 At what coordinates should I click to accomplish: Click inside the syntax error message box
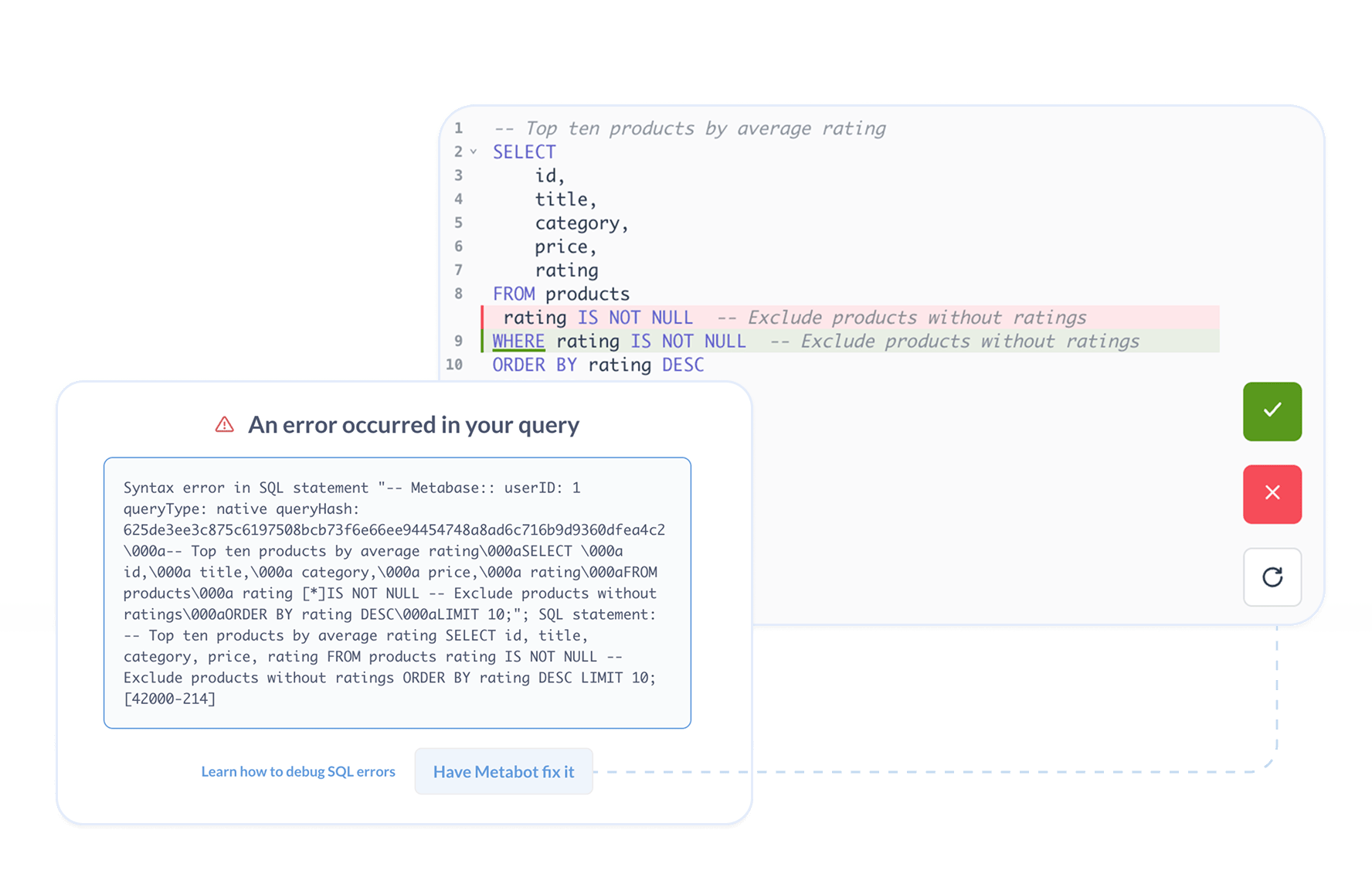[x=397, y=593]
